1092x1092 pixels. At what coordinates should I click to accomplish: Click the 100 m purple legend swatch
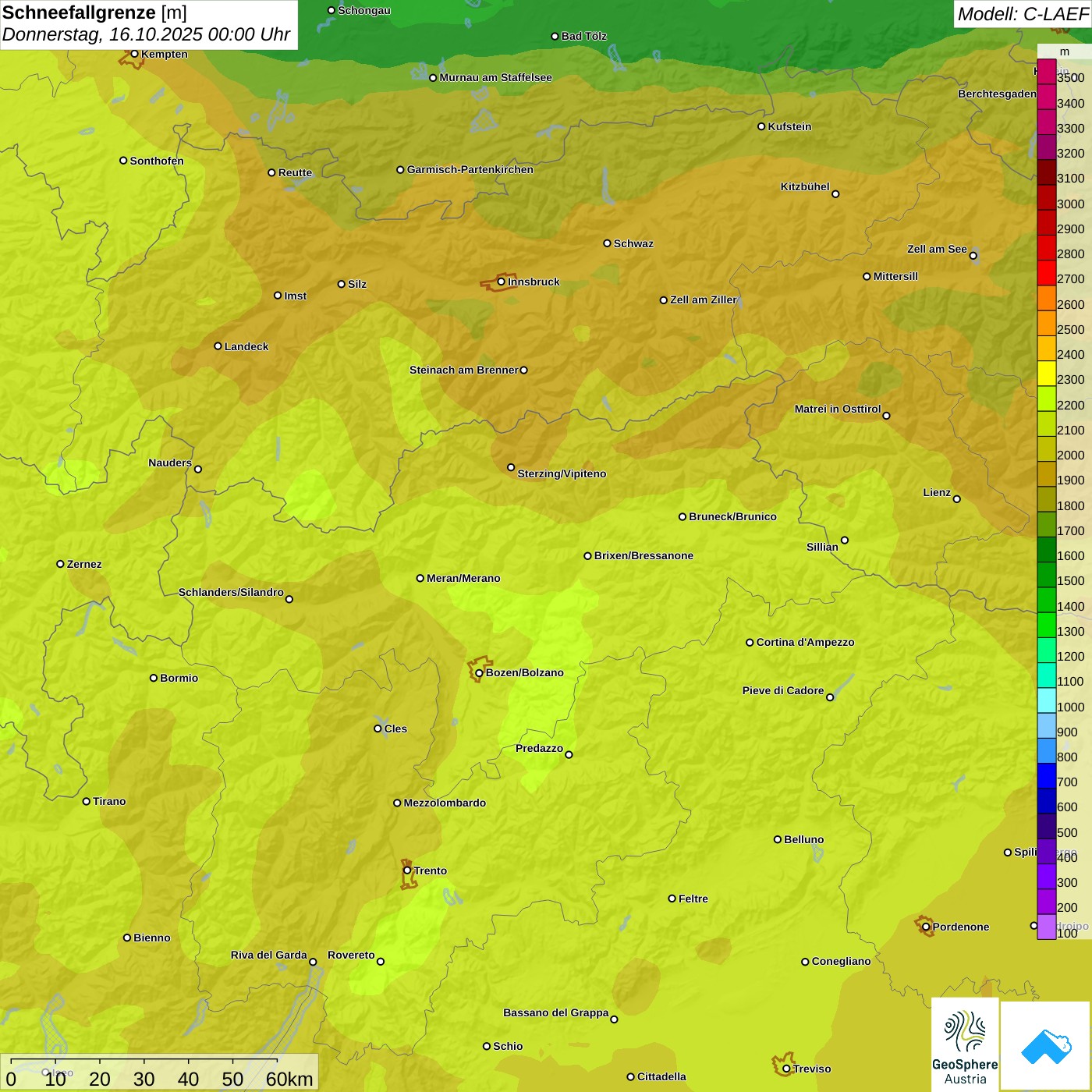(1047, 927)
